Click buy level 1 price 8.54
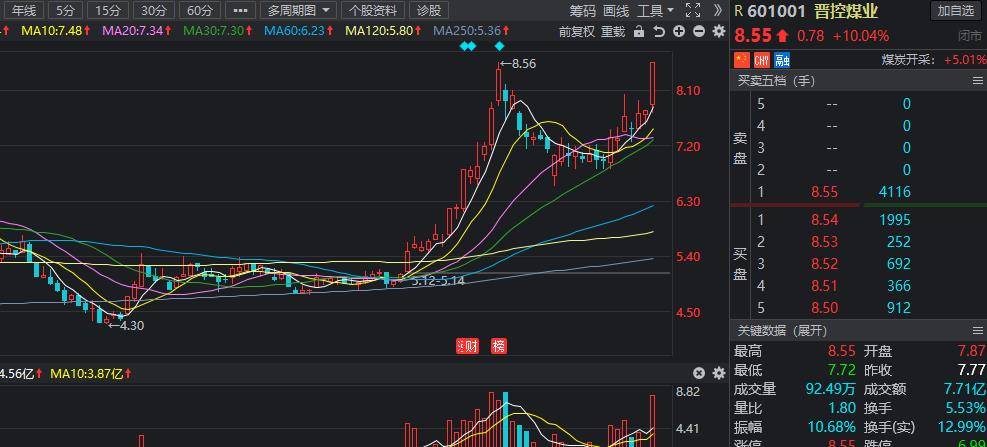 825,220
